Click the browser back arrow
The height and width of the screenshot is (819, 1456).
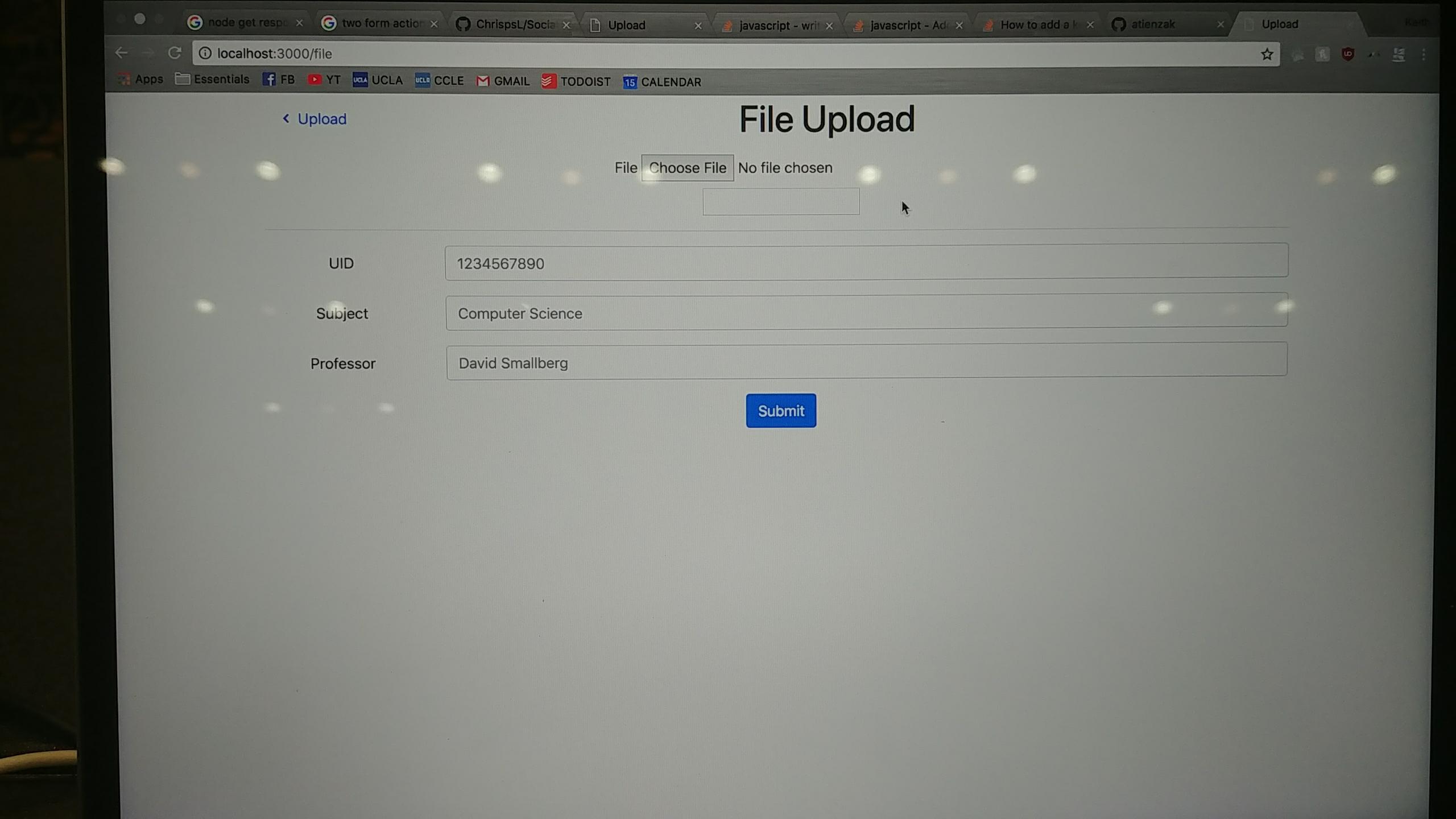point(121,53)
